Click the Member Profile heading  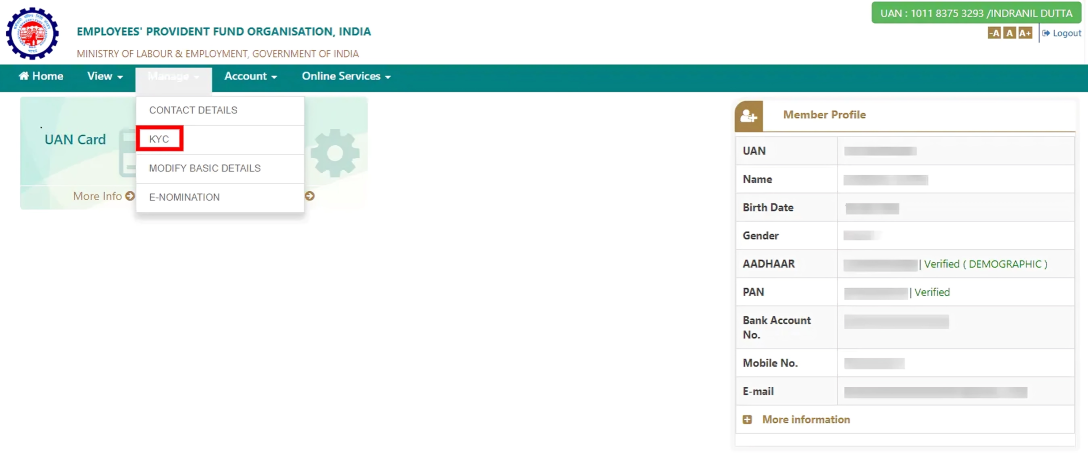pyautogui.click(x=824, y=115)
